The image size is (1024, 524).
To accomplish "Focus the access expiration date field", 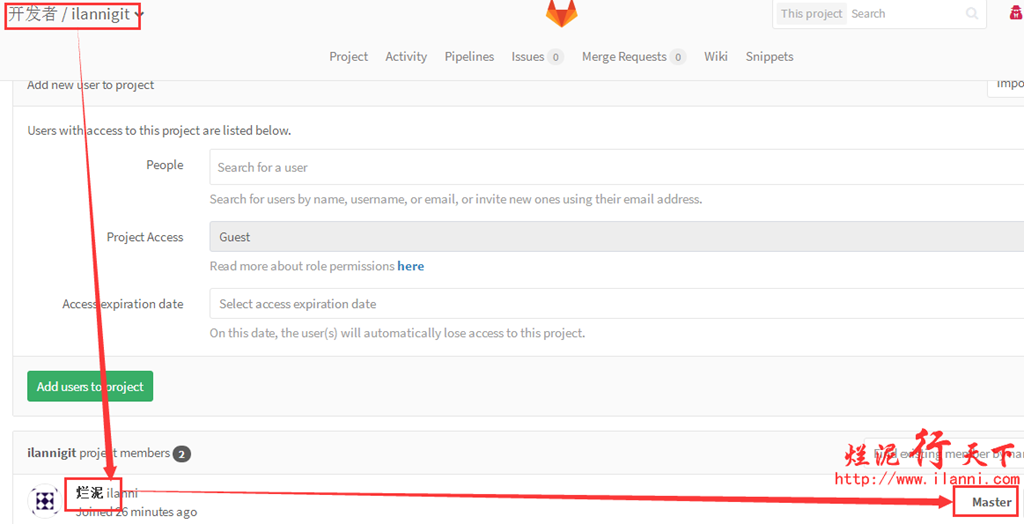I will 616,304.
